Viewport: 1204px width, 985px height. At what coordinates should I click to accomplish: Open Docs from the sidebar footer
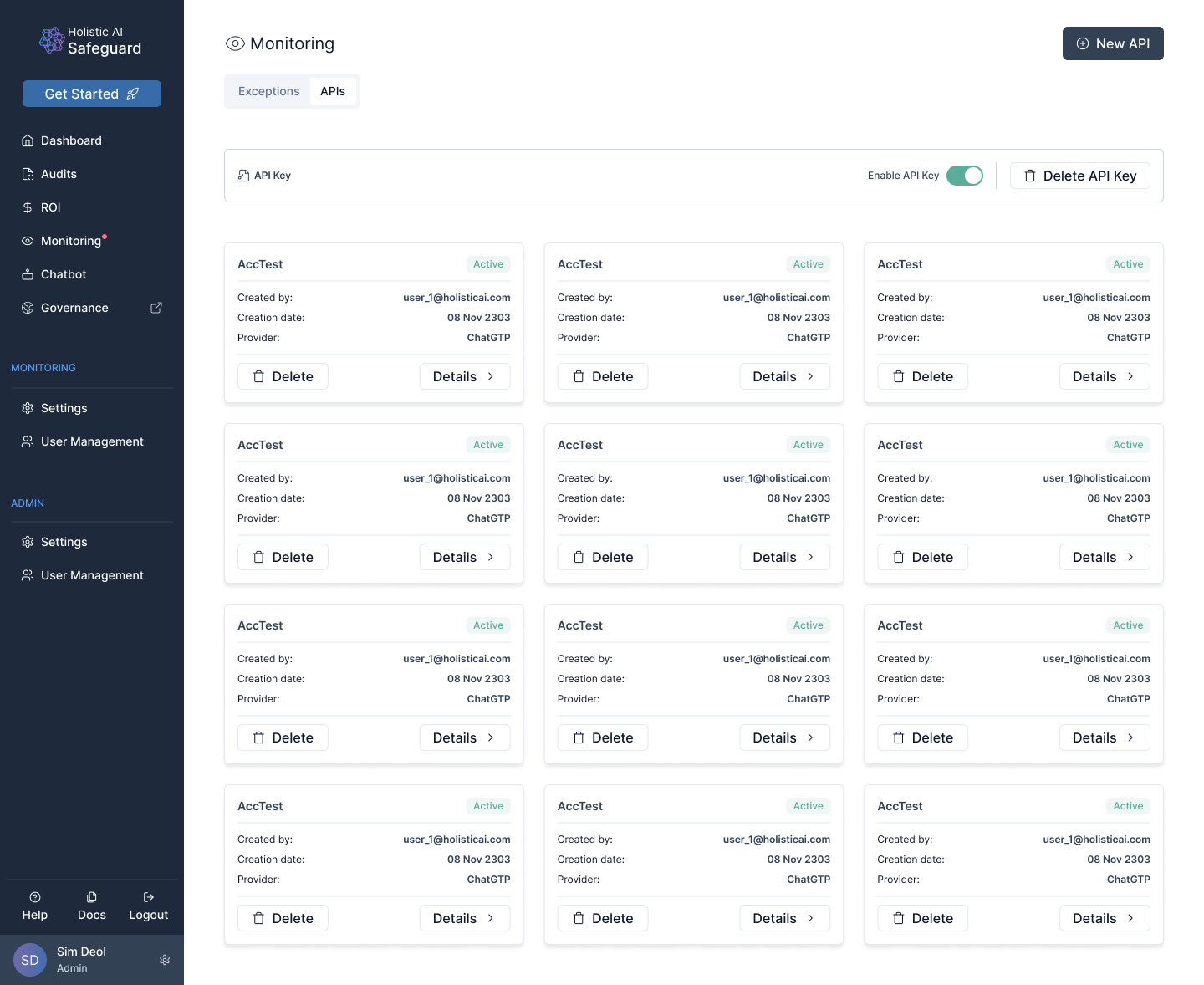(x=92, y=906)
